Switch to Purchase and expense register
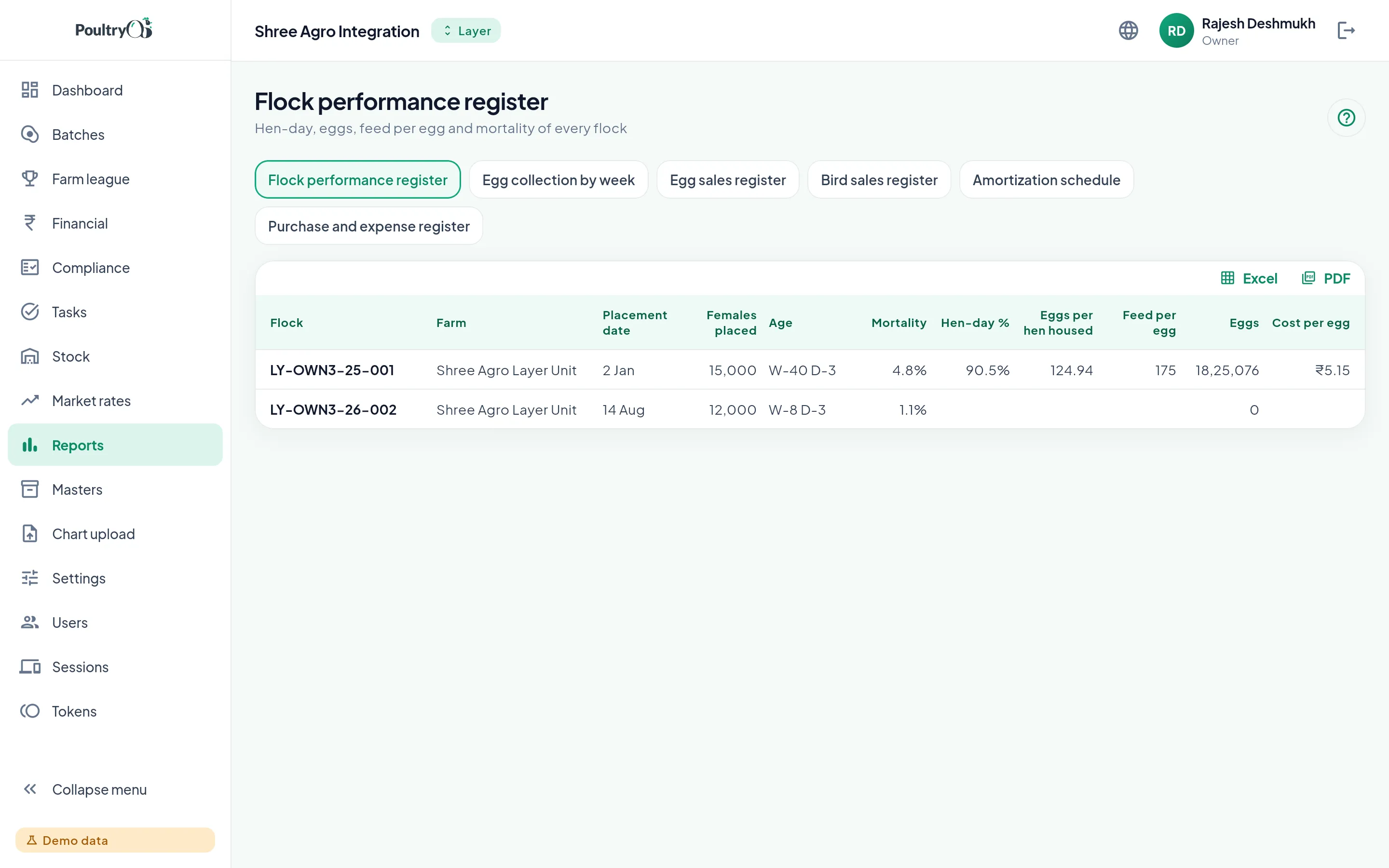The height and width of the screenshot is (868, 1389). click(x=368, y=226)
